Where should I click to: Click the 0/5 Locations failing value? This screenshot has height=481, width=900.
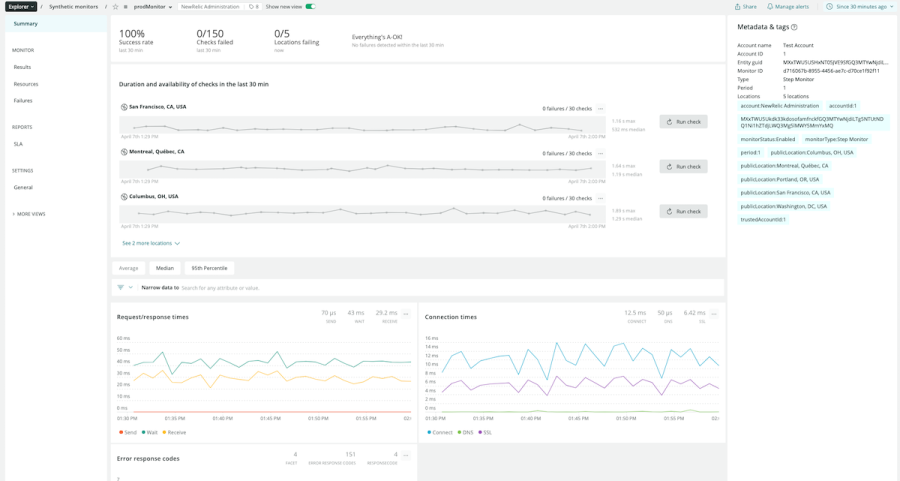282,34
